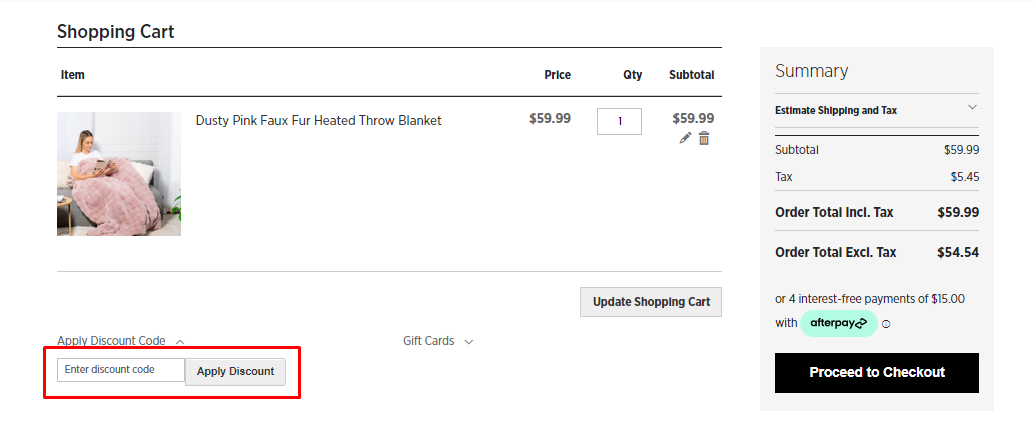The height and width of the screenshot is (421, 1034).
Task: Focus the Enter discount code field
Action: pos(121,370)
